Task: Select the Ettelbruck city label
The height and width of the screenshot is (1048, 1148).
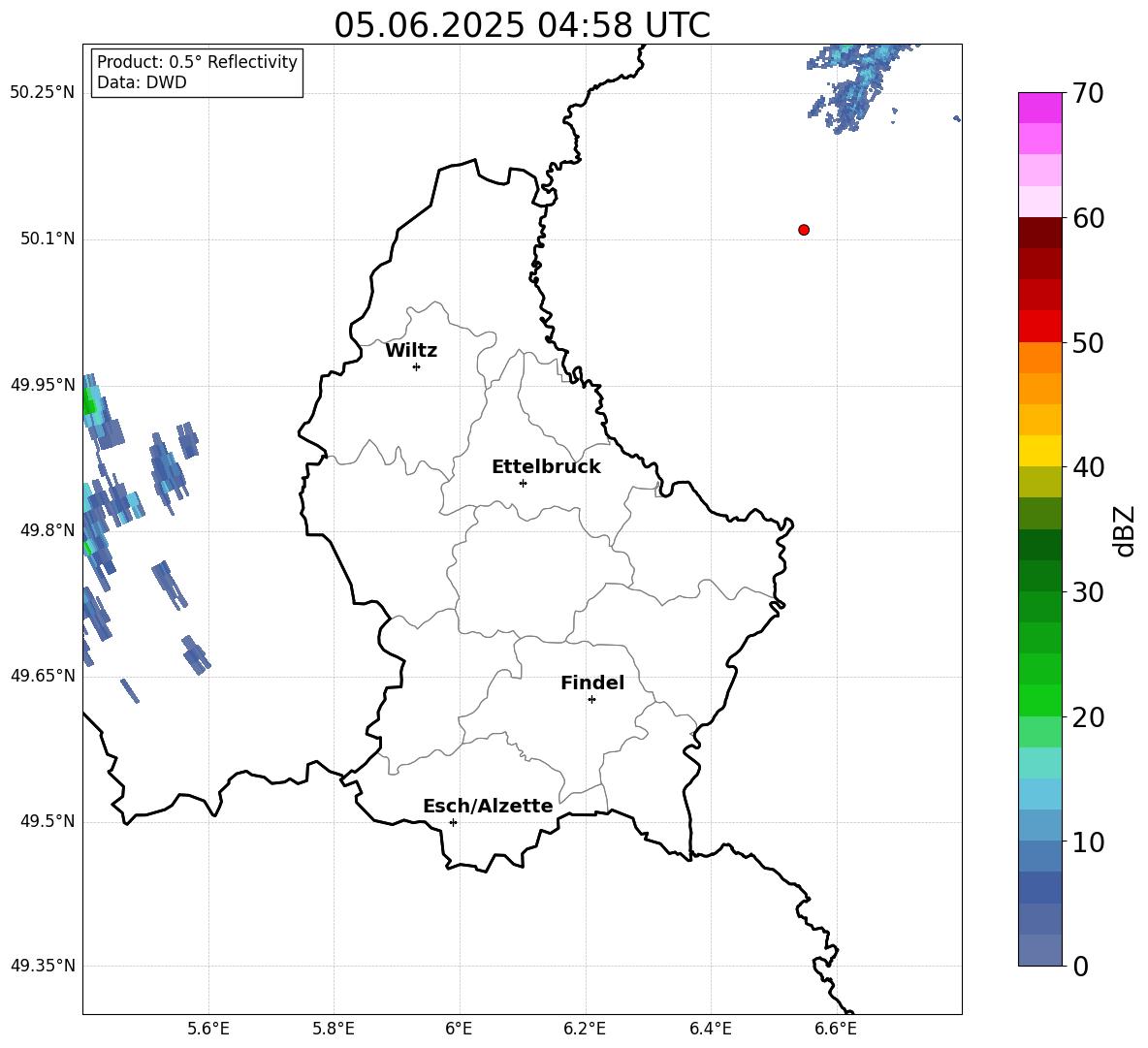Action: tap(546, 467)
